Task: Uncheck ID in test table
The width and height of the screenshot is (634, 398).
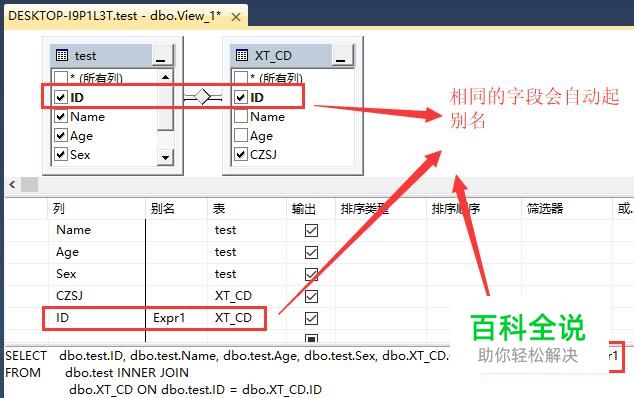Action: [x=61, y=97]
